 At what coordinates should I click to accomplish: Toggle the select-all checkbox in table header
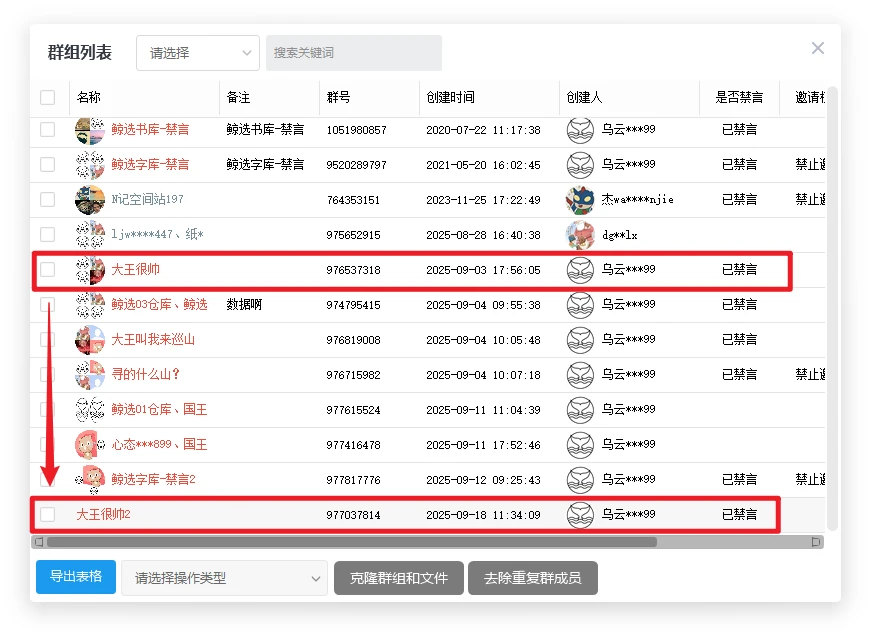48,98
